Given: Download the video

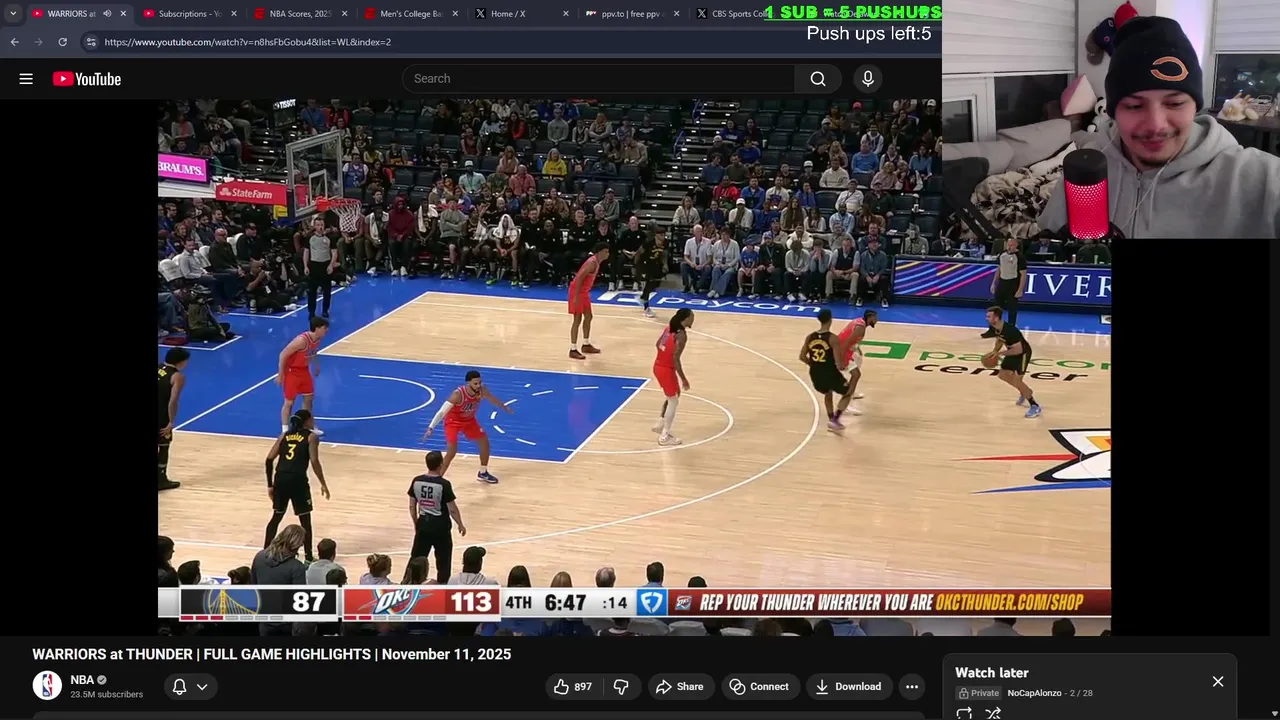Looking at the screenshot, I should pos(848,686).
